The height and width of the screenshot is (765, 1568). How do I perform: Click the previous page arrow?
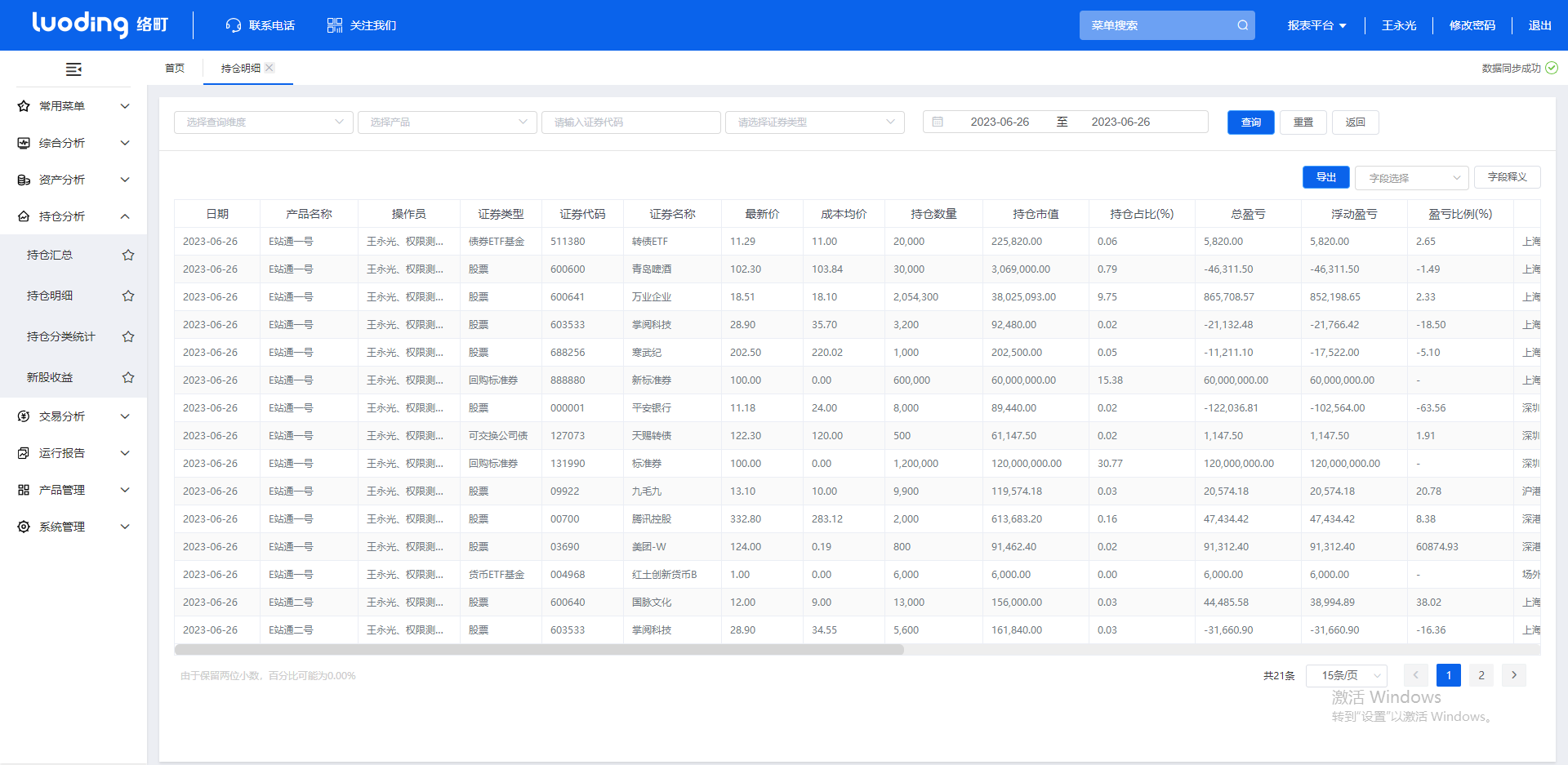coord(1416,675)
